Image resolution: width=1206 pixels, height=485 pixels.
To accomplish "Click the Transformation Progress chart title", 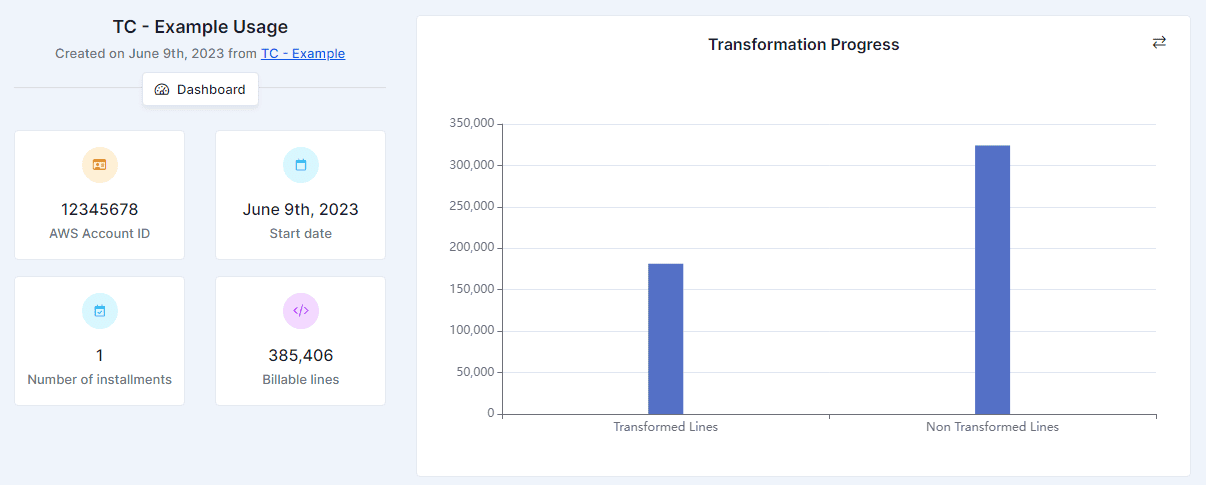I will (x=803, y=45).
